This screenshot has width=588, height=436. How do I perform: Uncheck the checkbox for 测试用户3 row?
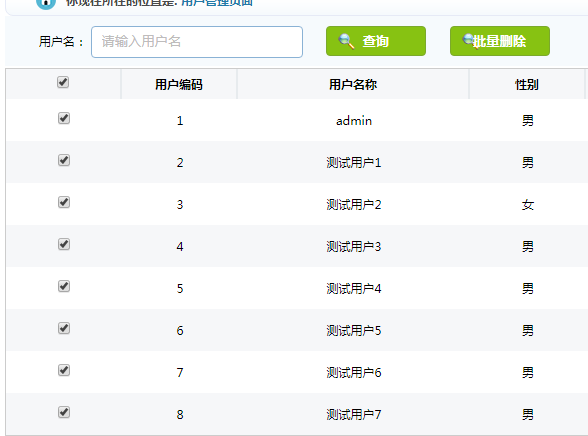[x=64, y=244]
